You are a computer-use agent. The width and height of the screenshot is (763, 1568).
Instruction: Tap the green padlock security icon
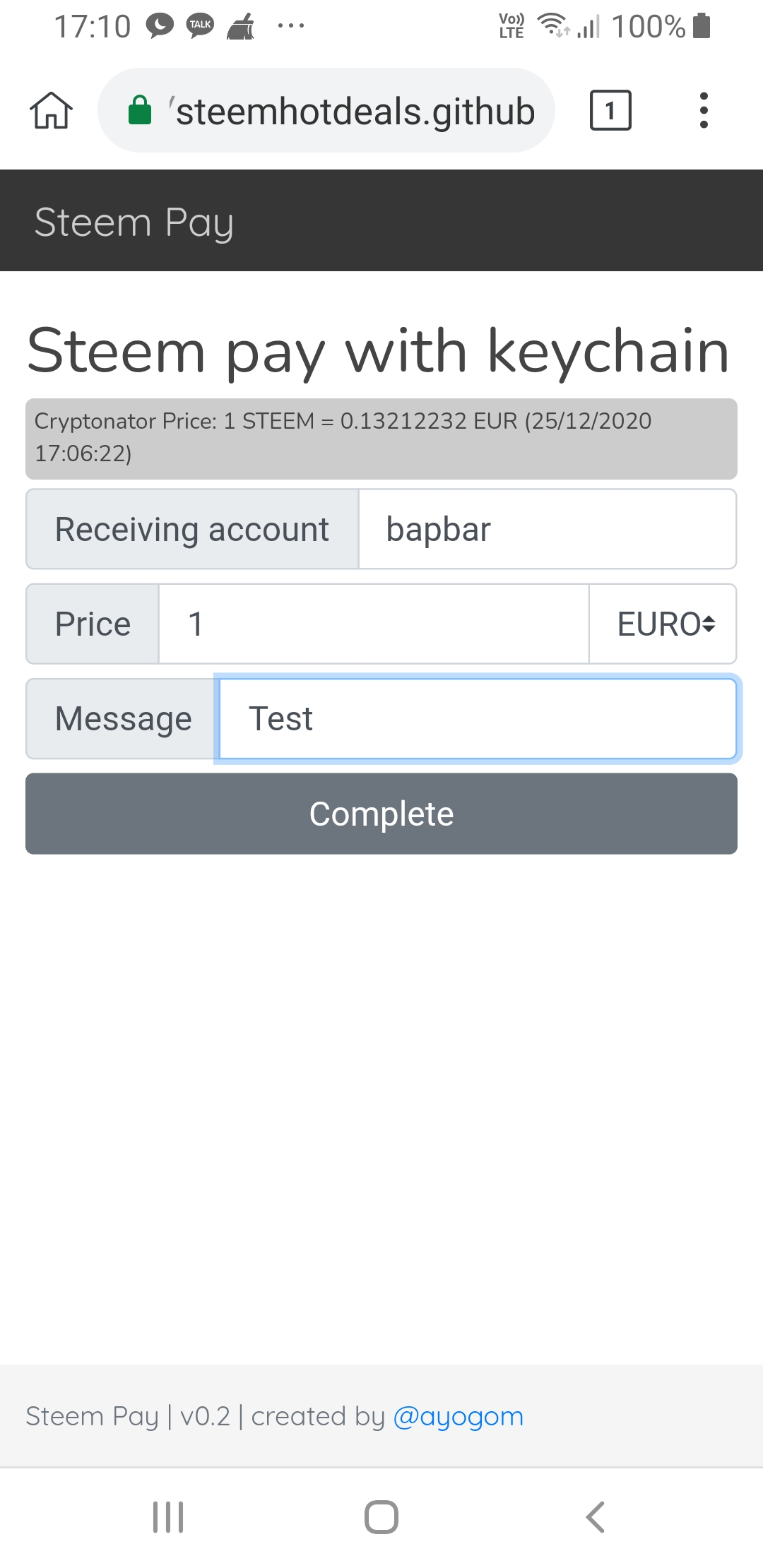tap(140, 111)
